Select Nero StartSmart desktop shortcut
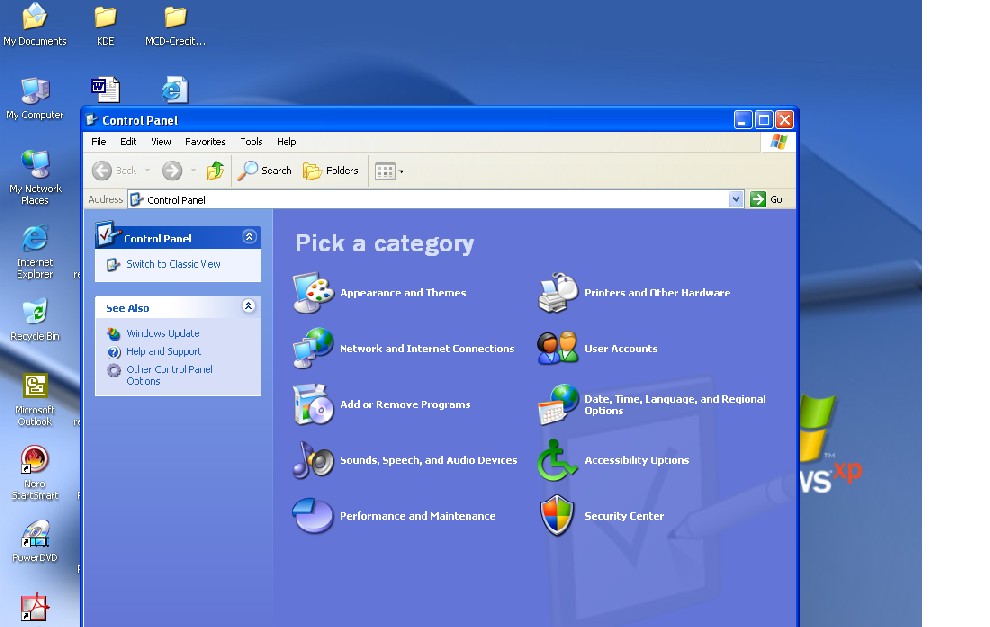 point(35,472)
